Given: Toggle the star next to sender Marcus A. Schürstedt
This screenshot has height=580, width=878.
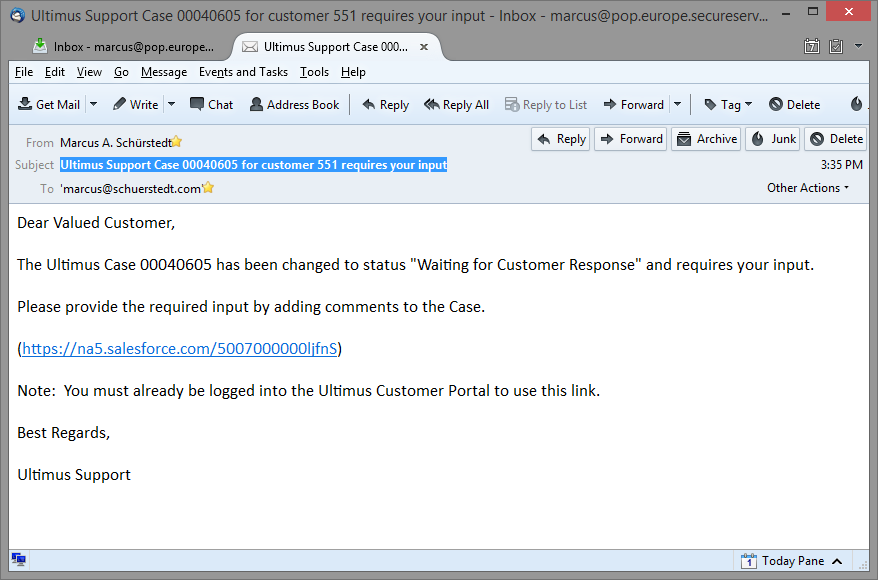Looking at the screenshot, I should tap(177, 142).
